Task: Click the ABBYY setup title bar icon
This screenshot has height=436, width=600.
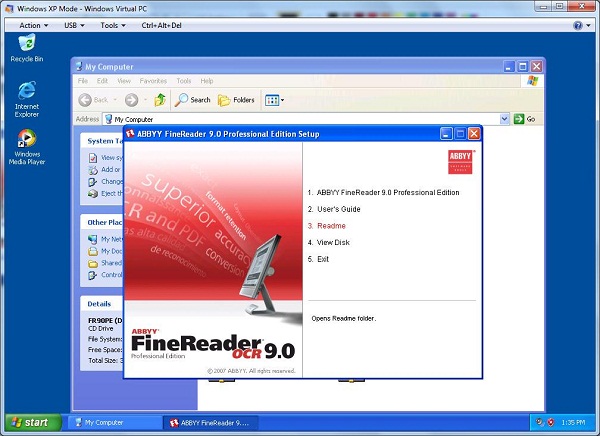Action: click(x=130, y=134)
